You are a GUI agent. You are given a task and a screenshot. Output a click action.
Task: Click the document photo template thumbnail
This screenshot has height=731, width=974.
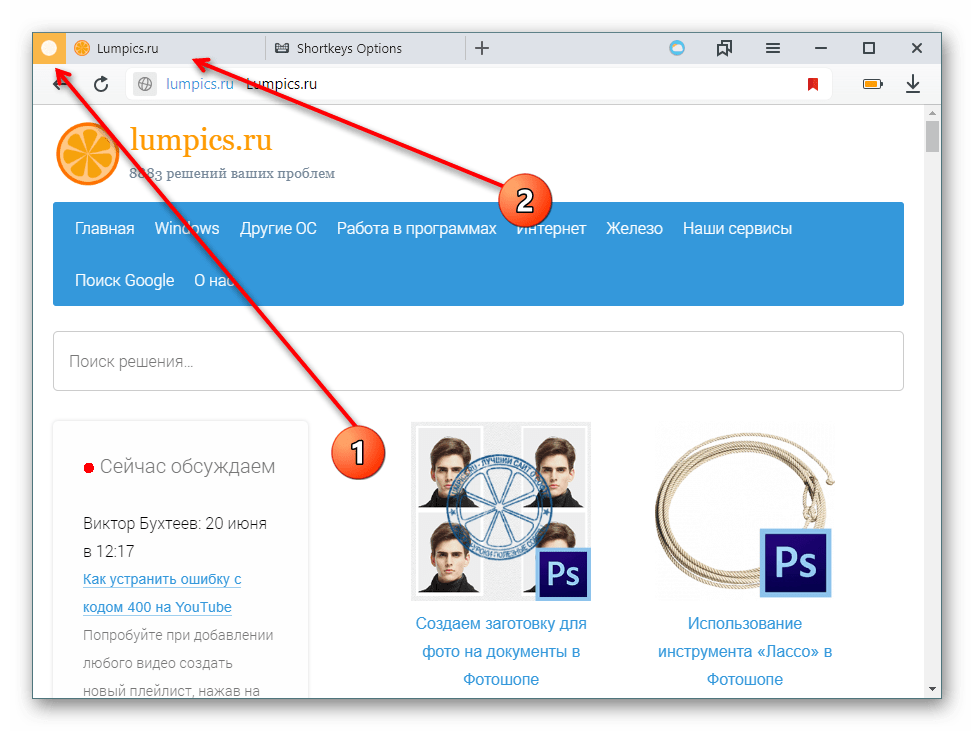500,511
